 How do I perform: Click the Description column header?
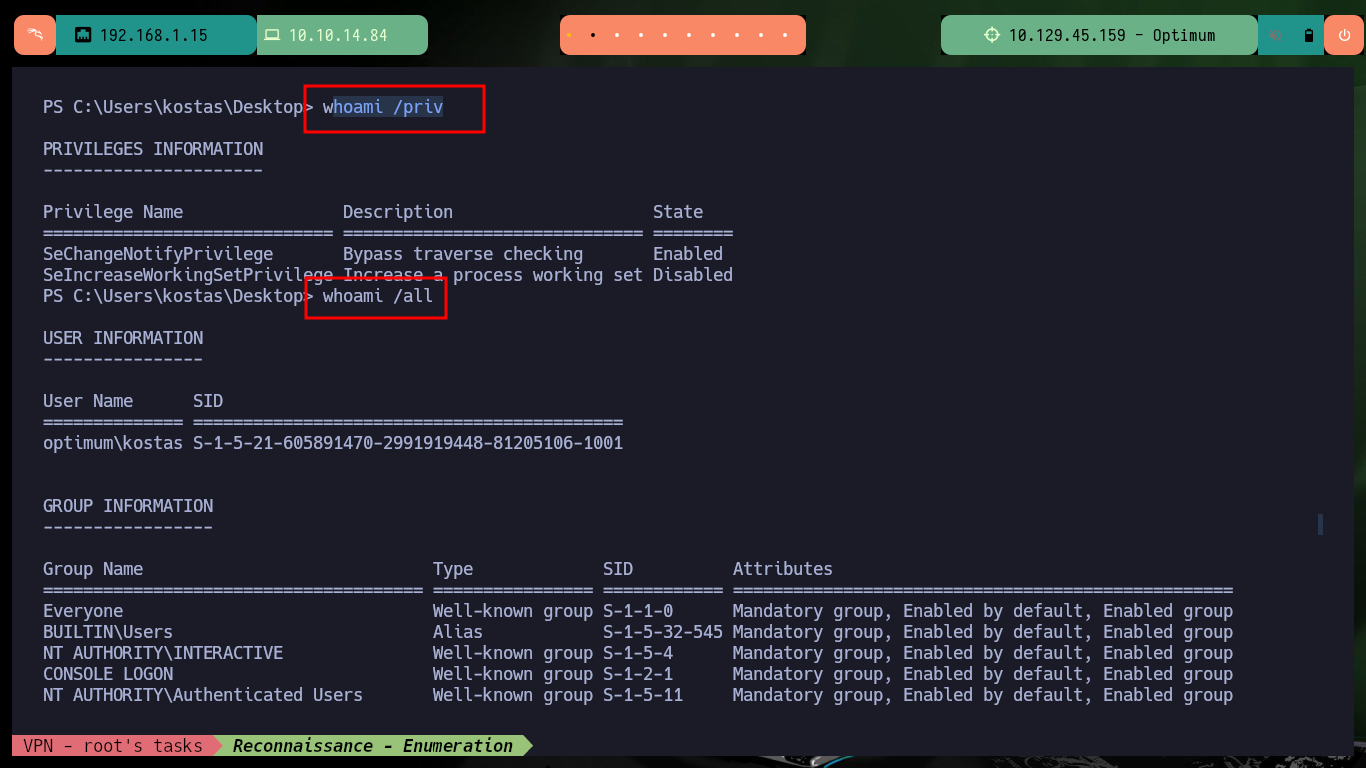click(x=398, y=212)
